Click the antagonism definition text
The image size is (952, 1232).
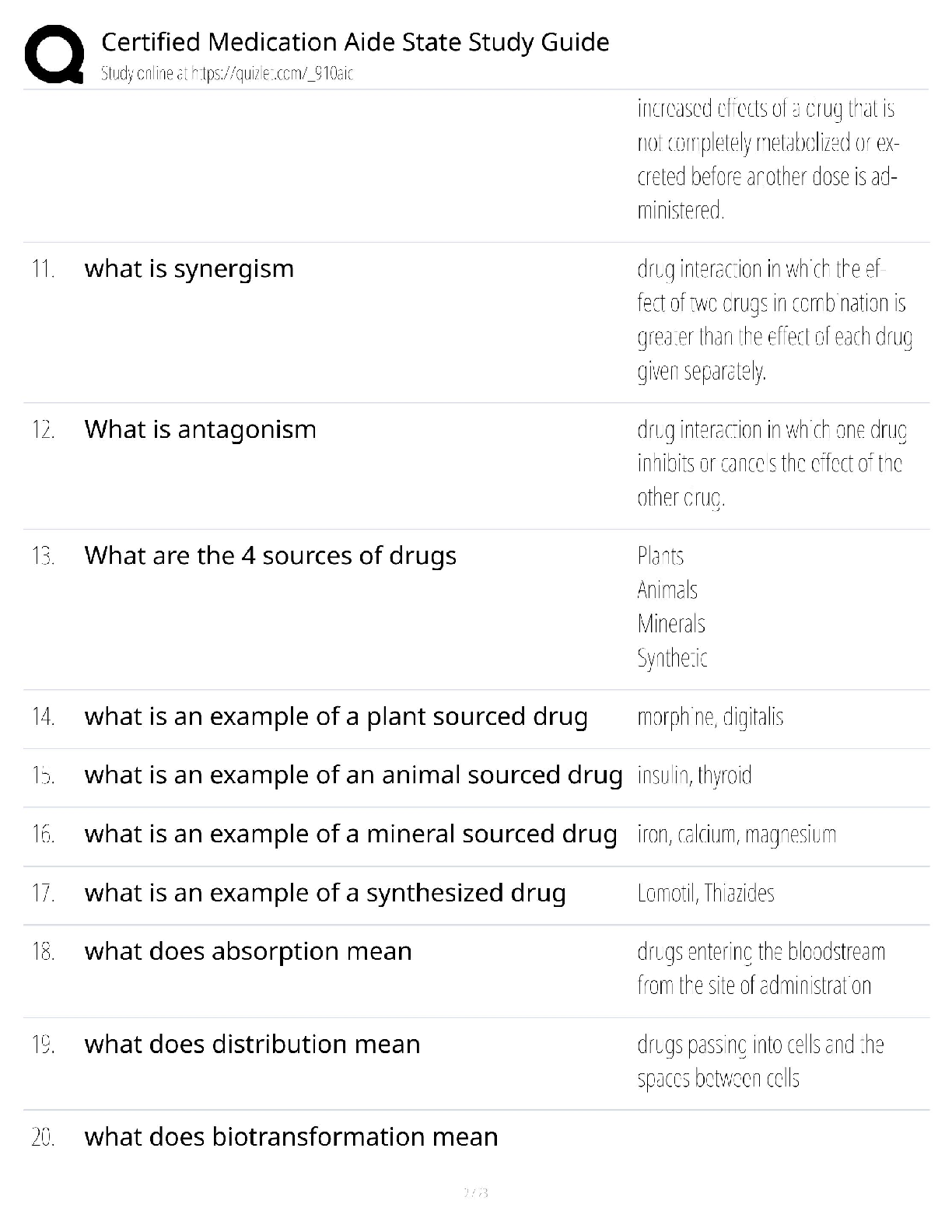point(771,463)
